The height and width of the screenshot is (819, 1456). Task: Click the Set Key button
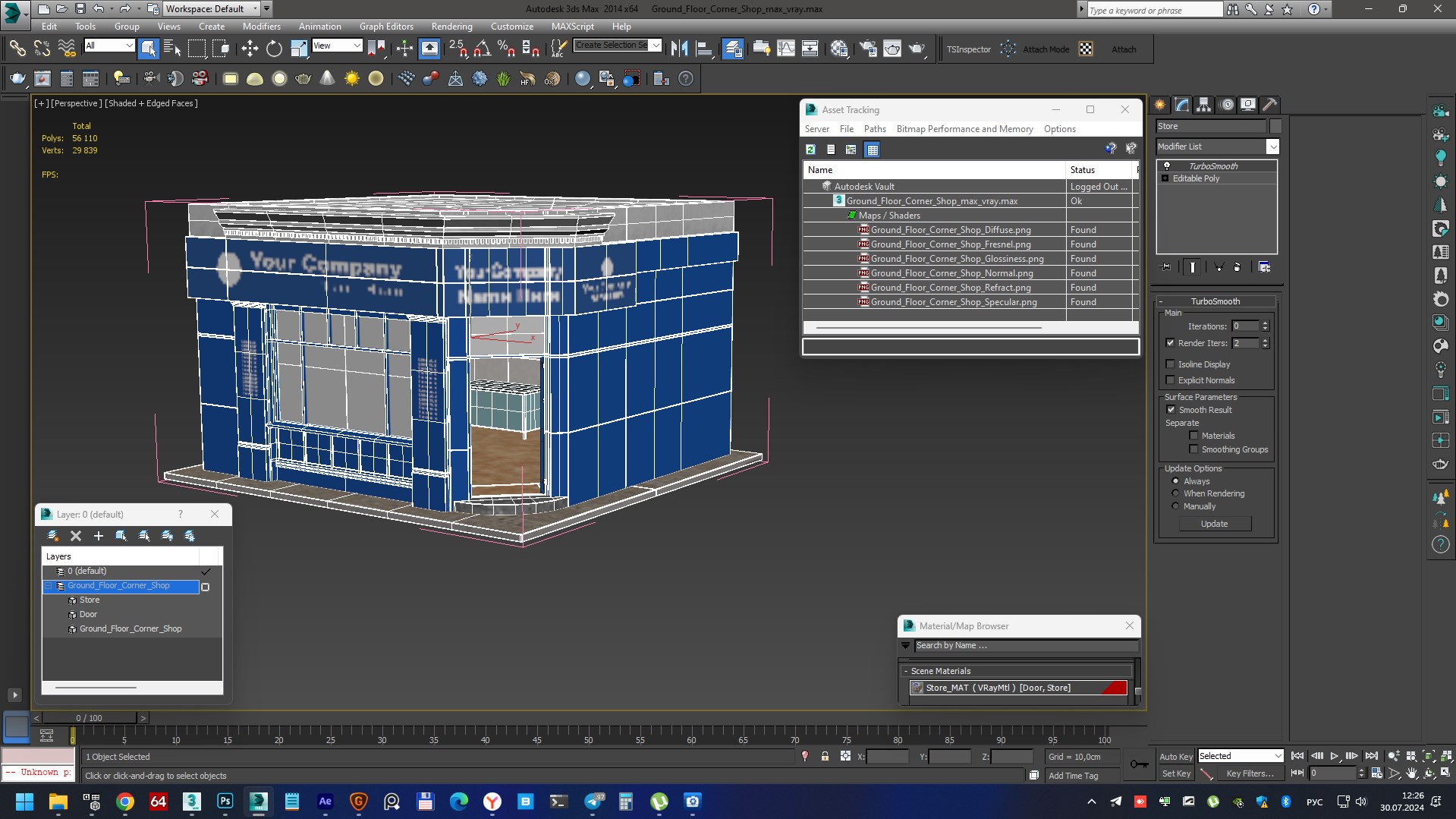pyautogui.click(x=1175, y=773)
